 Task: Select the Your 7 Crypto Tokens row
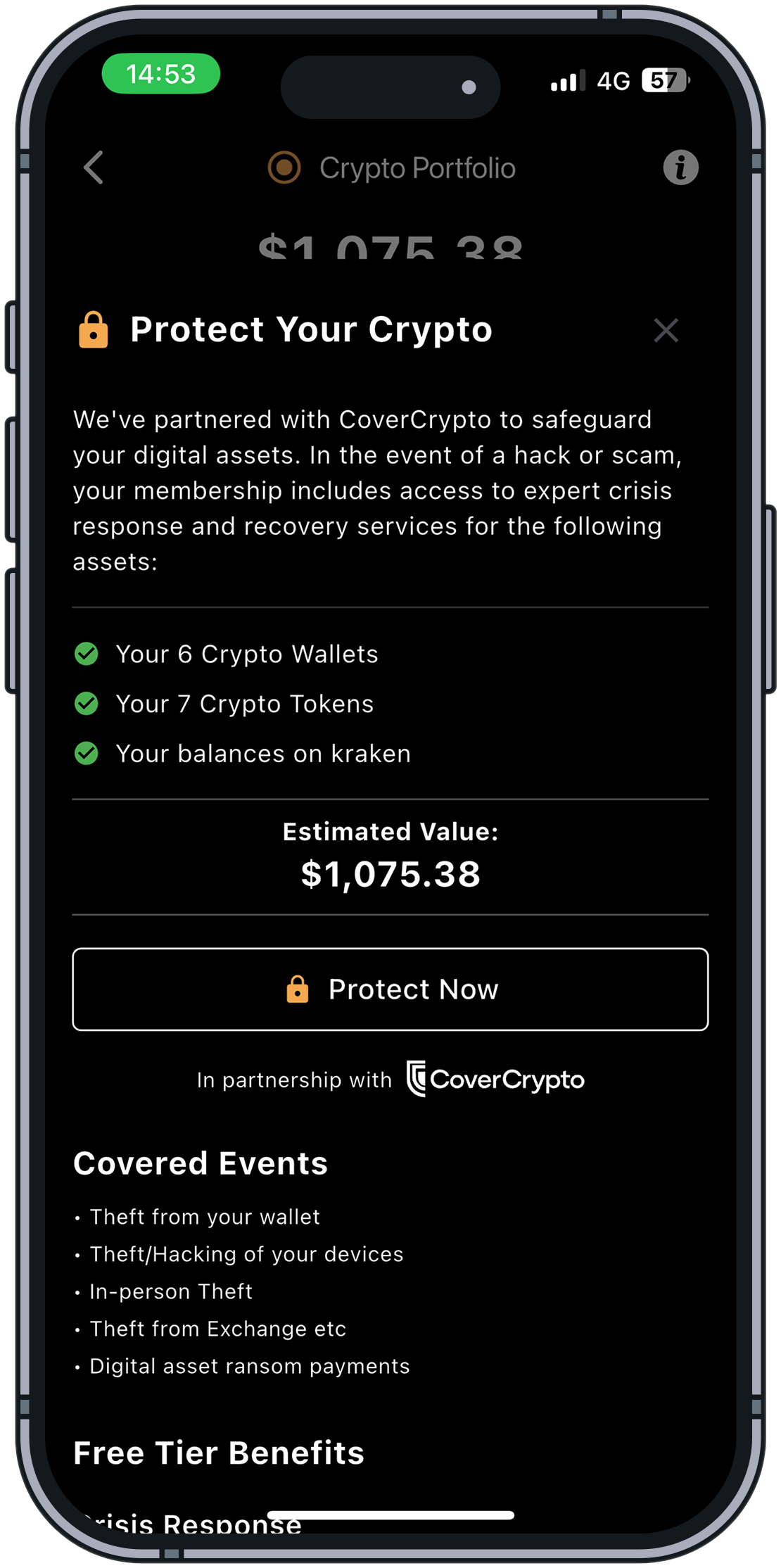245,704
